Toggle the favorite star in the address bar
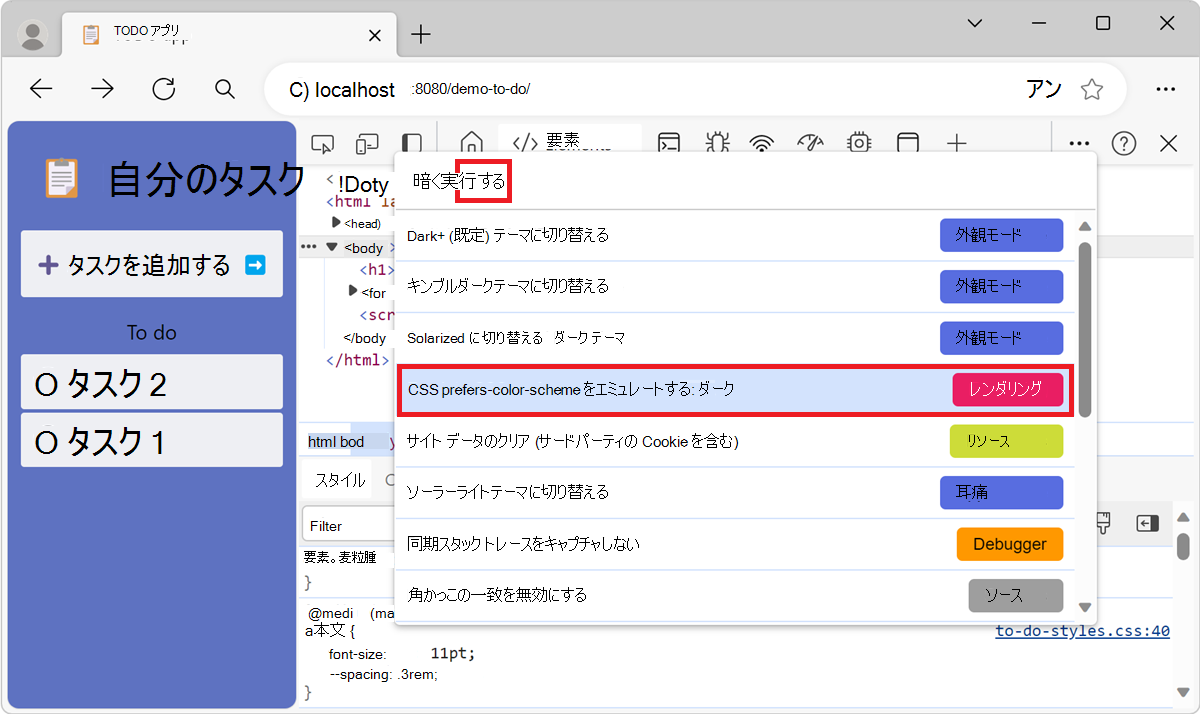 (x=1092, y=88)
